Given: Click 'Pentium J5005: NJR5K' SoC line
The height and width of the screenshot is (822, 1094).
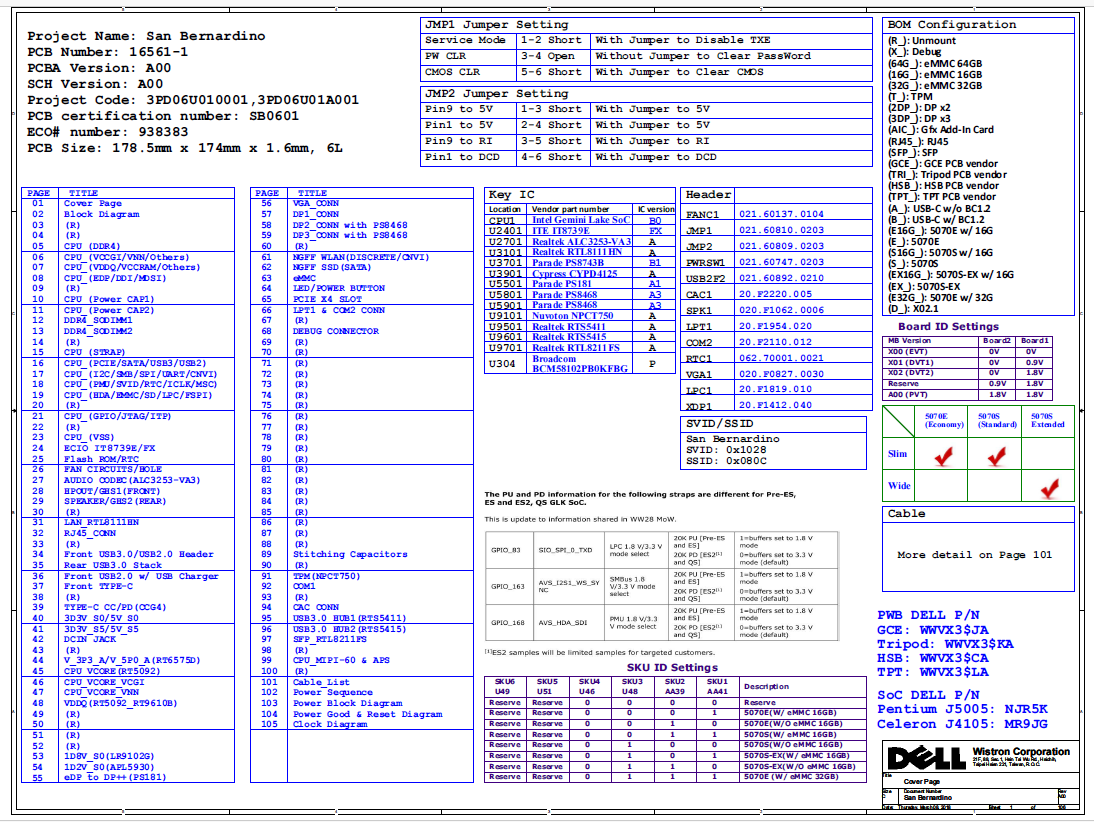Looking at the screenshot, I should pyautogui.click(x=963, y=709).
